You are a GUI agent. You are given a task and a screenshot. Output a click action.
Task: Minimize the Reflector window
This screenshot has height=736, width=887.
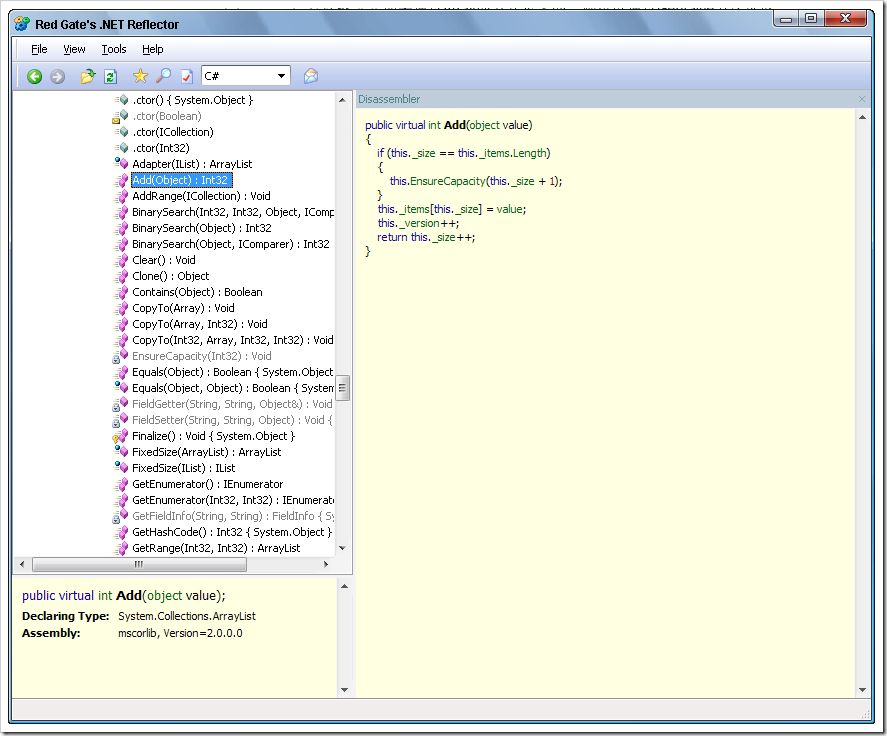[786, 18]
